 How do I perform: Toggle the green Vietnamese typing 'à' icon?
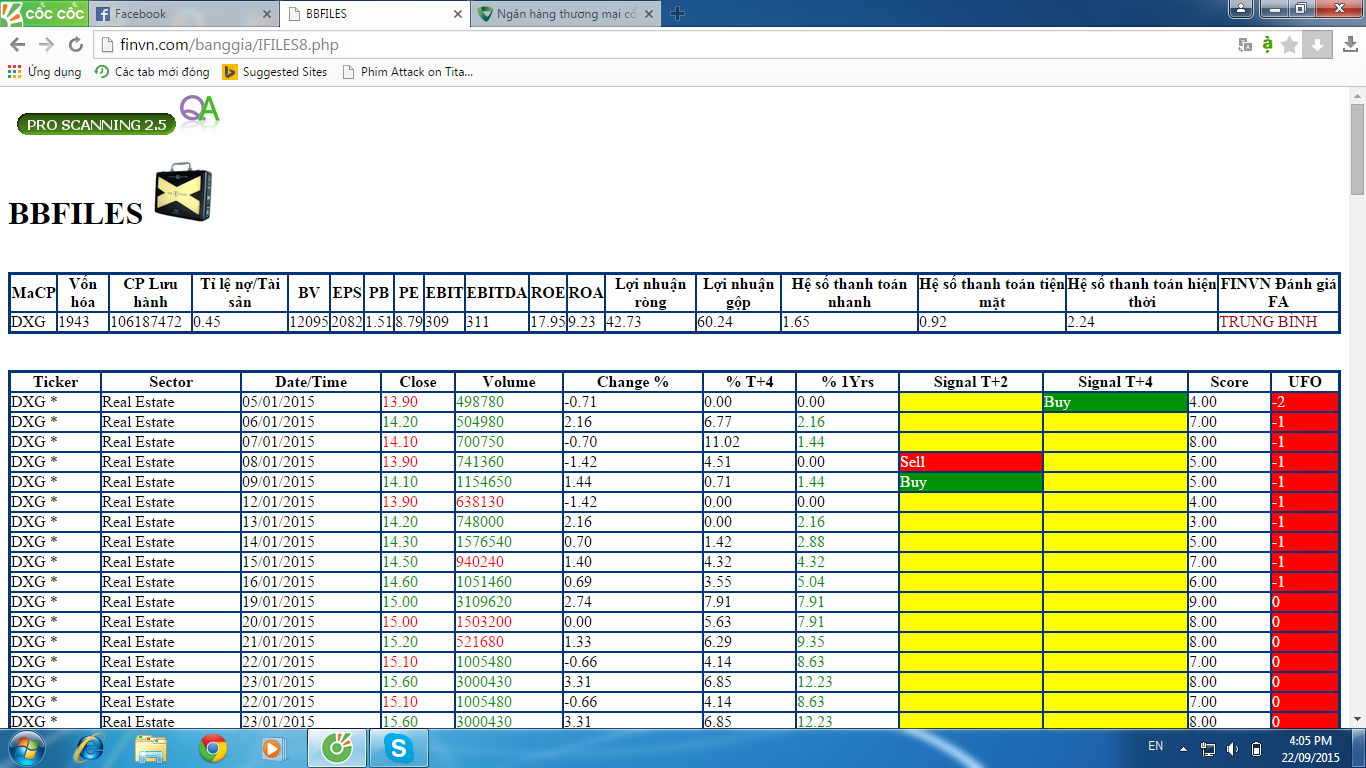(1267, 45)
